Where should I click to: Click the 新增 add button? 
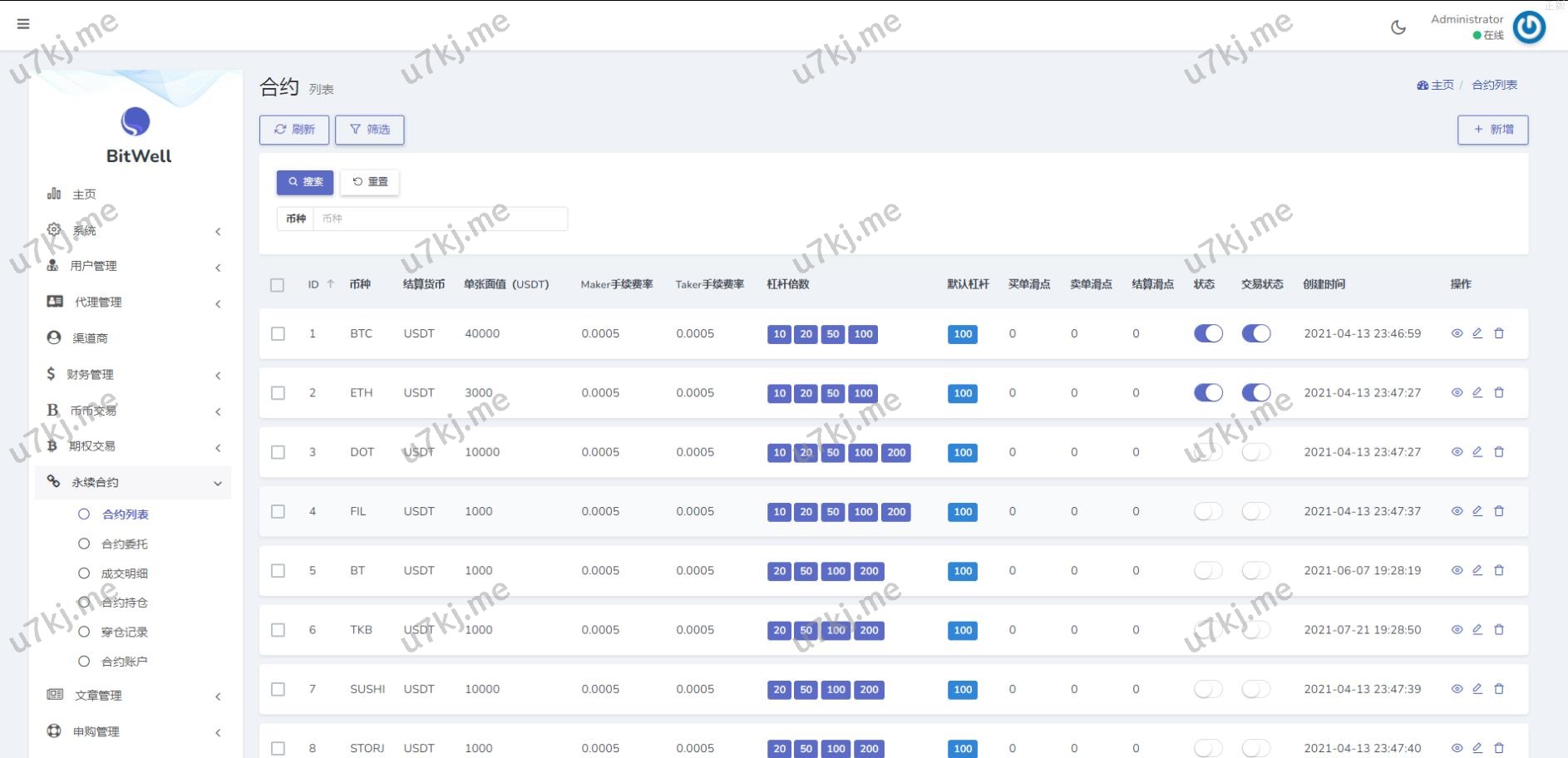coord(1492,130)
